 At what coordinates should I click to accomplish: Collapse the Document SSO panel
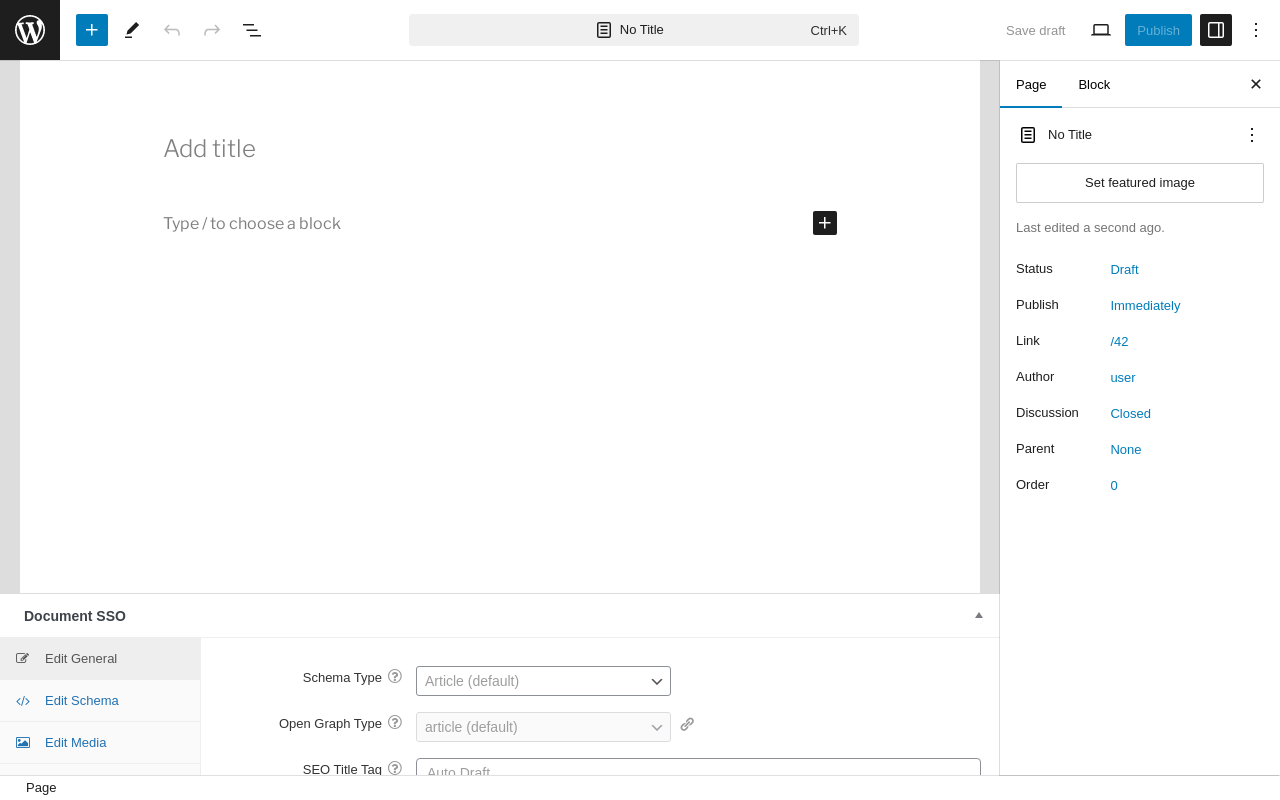pos(979,615)
